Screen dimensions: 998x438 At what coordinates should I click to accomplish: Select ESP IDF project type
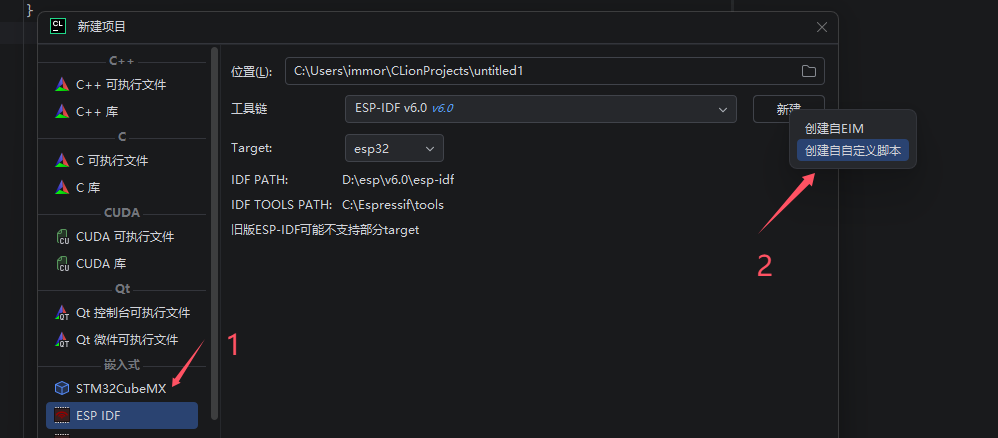click(122, 416)
